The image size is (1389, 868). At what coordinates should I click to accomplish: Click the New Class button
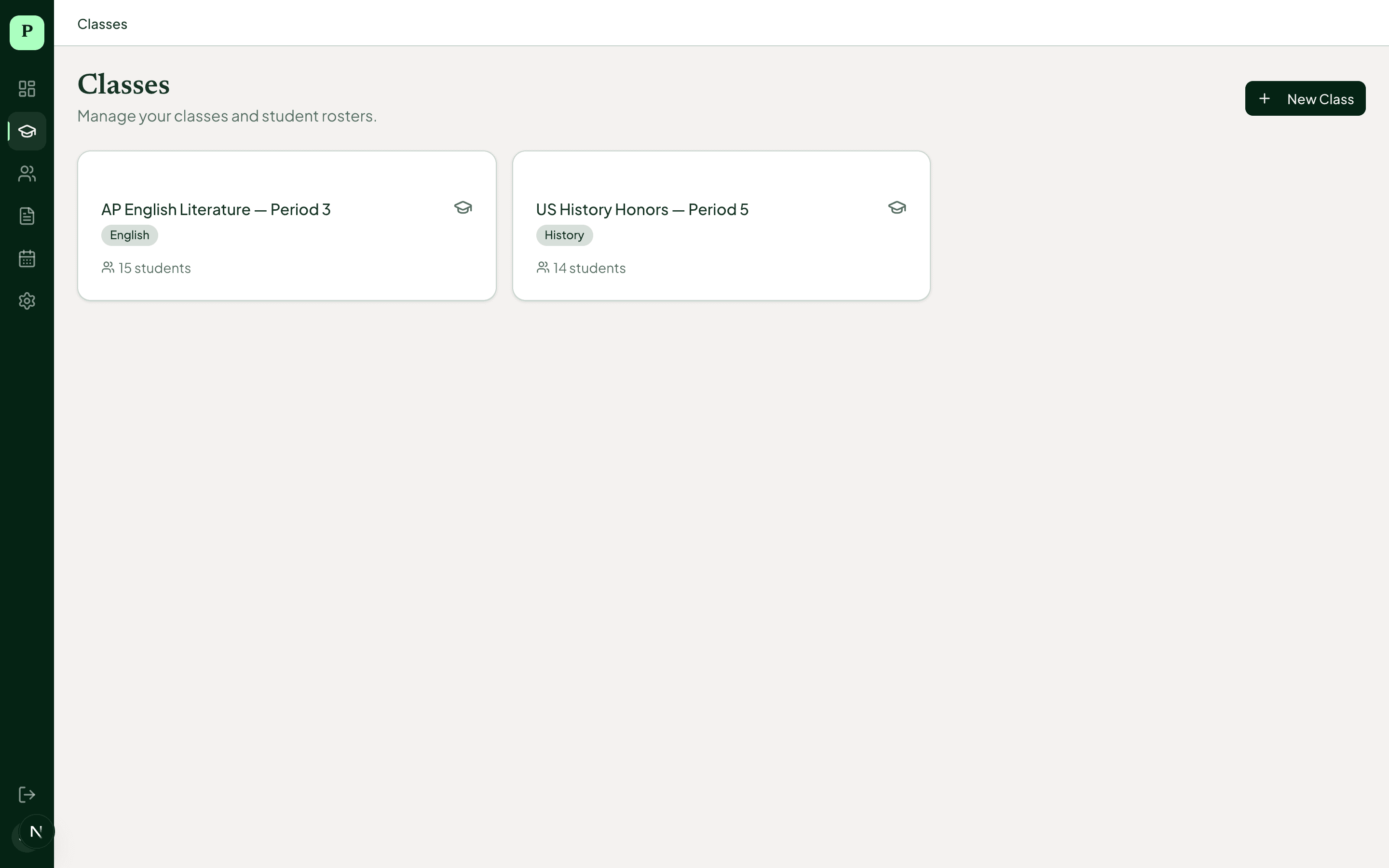pos(1305,99)
